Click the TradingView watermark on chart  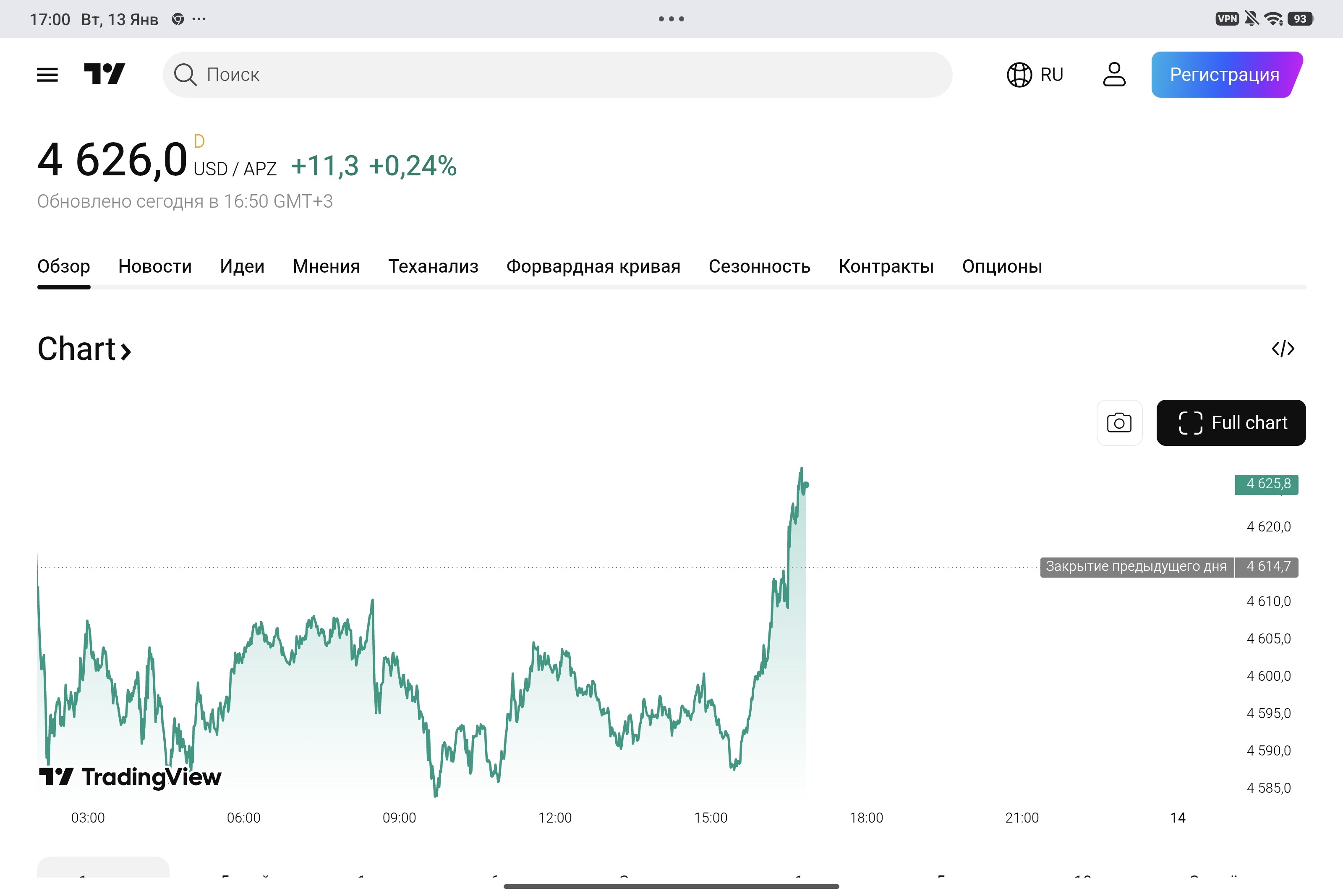tap(131, 776)
